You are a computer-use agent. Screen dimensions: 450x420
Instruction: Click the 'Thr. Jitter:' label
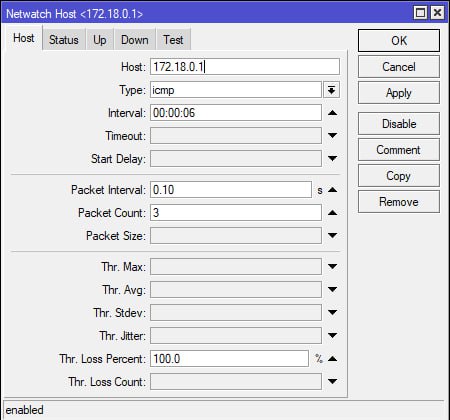(123, 336)
